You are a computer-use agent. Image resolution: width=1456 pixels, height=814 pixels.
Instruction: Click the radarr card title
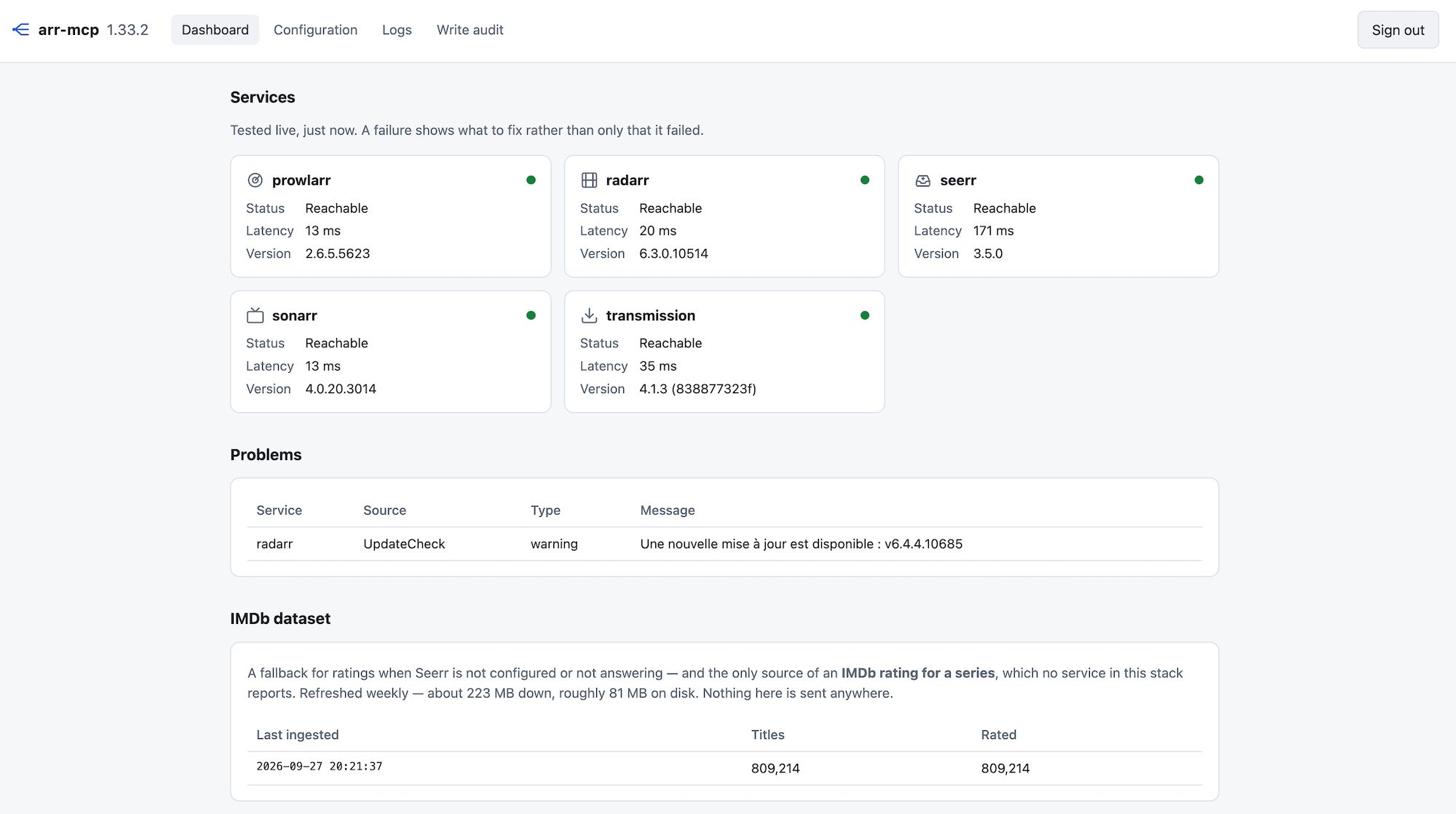(628, 181)
